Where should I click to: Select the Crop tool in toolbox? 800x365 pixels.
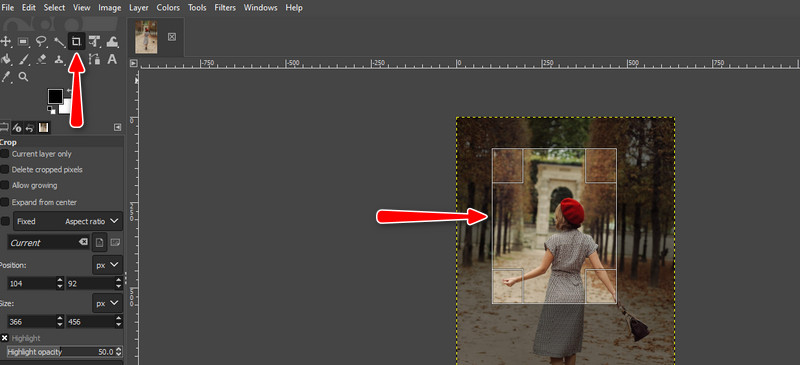(77, 42)
